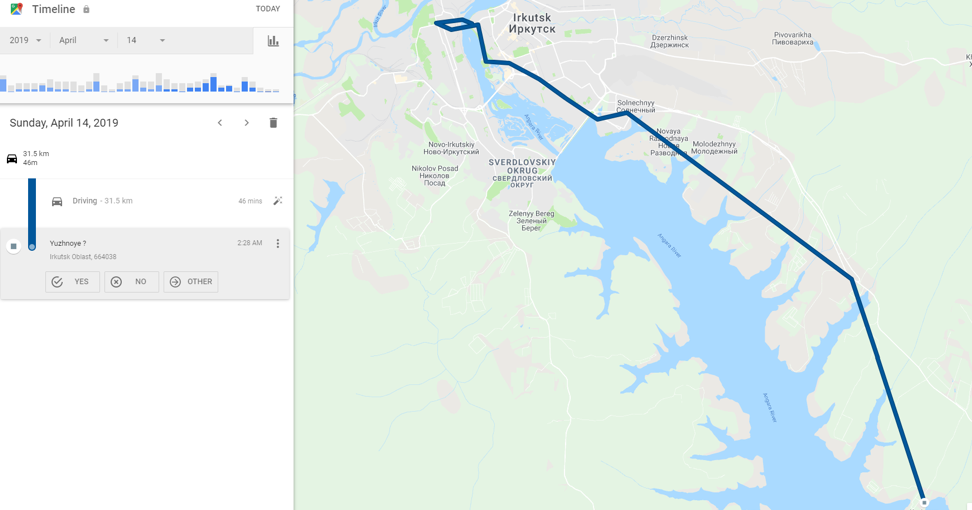This screenshot has height=510, width=972.
Task: Delete the day using the trash icon
Action: 273,123
